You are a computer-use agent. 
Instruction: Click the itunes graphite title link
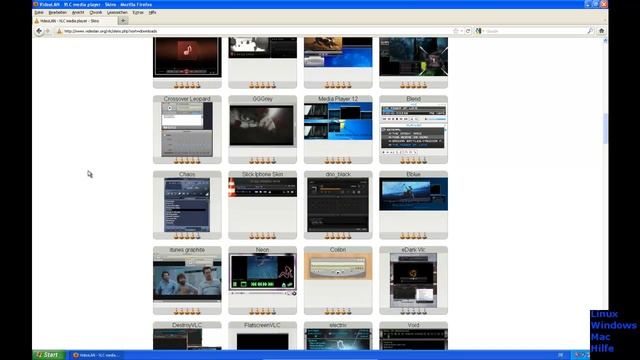pos(187,250)
